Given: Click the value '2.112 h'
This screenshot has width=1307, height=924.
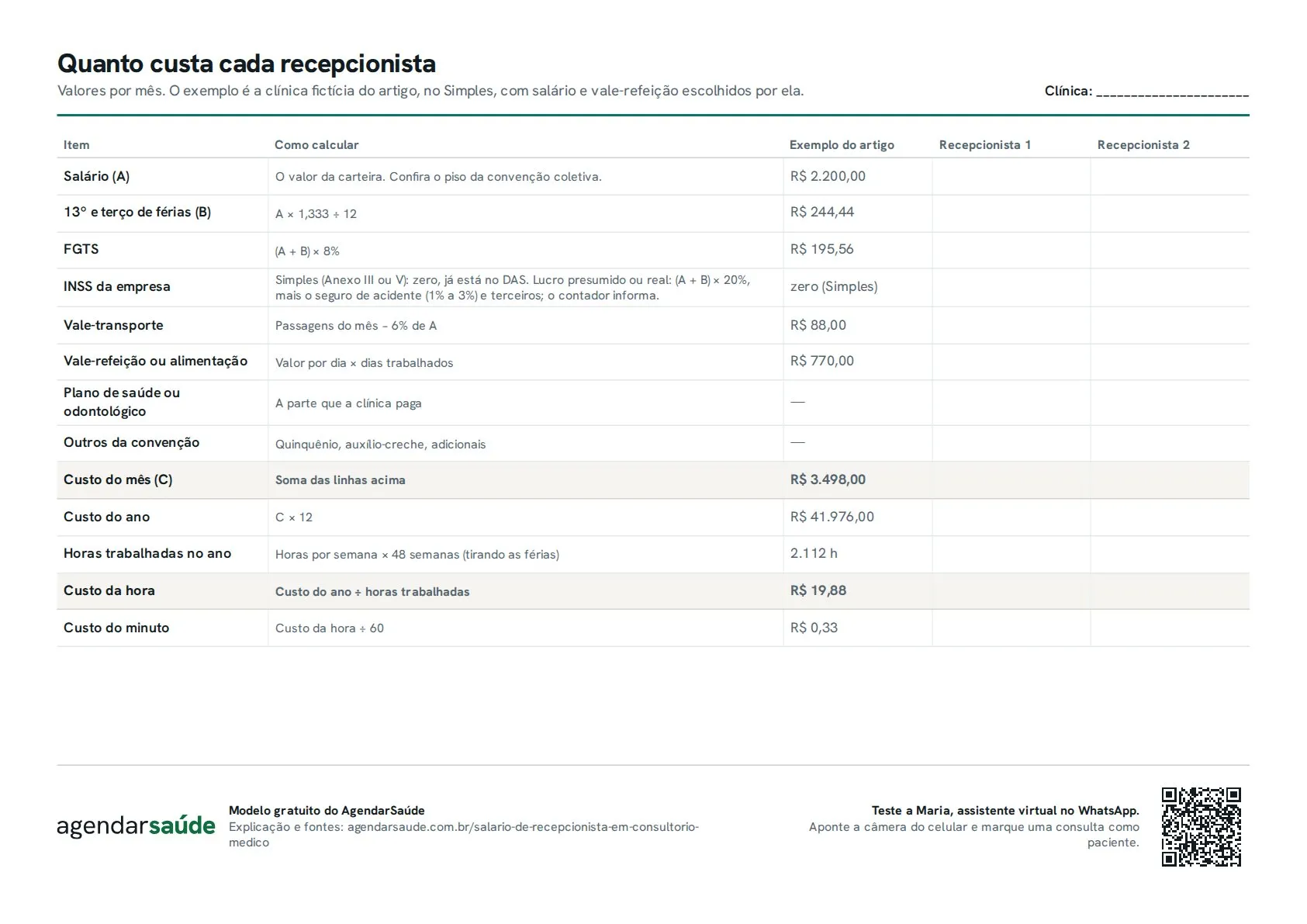Looking at the screenshot, I should tap(814, 554).
